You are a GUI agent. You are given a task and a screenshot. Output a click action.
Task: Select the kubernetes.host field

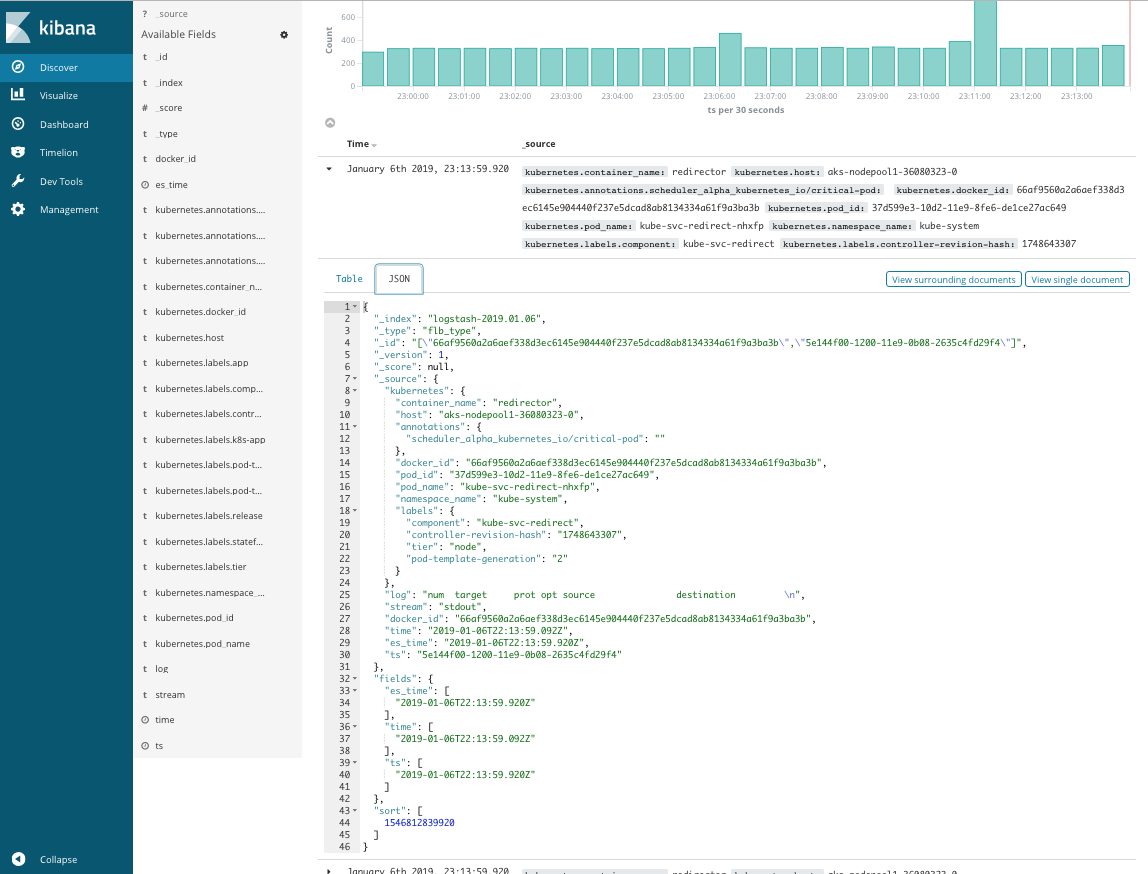(190, 338)
